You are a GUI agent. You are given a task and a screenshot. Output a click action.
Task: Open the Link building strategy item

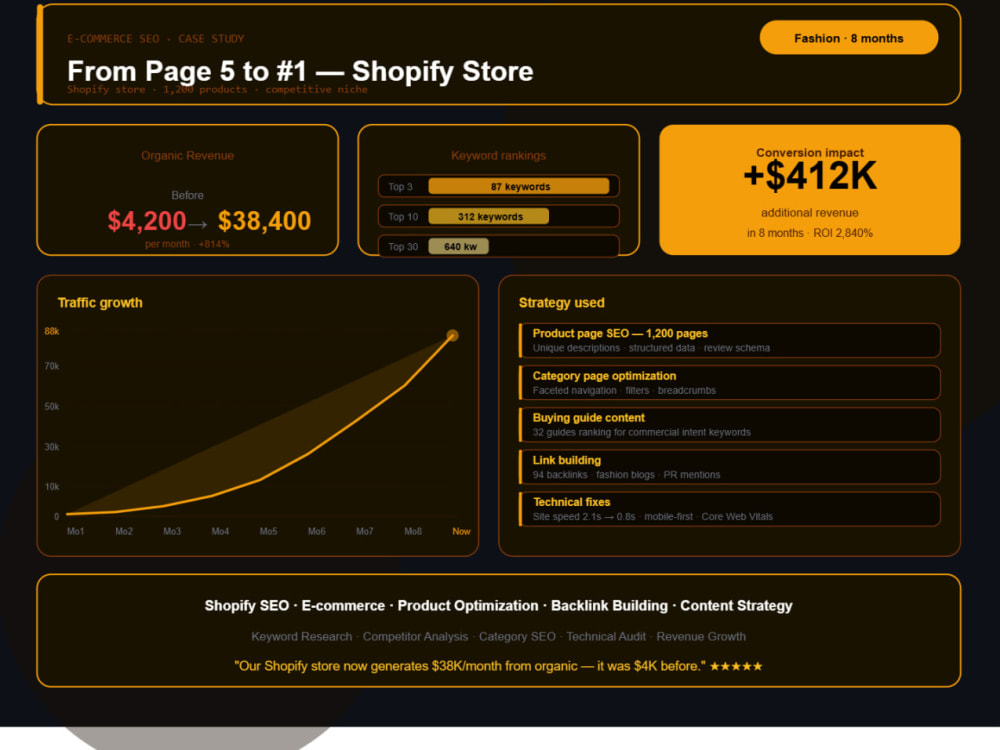pos(730,467)
